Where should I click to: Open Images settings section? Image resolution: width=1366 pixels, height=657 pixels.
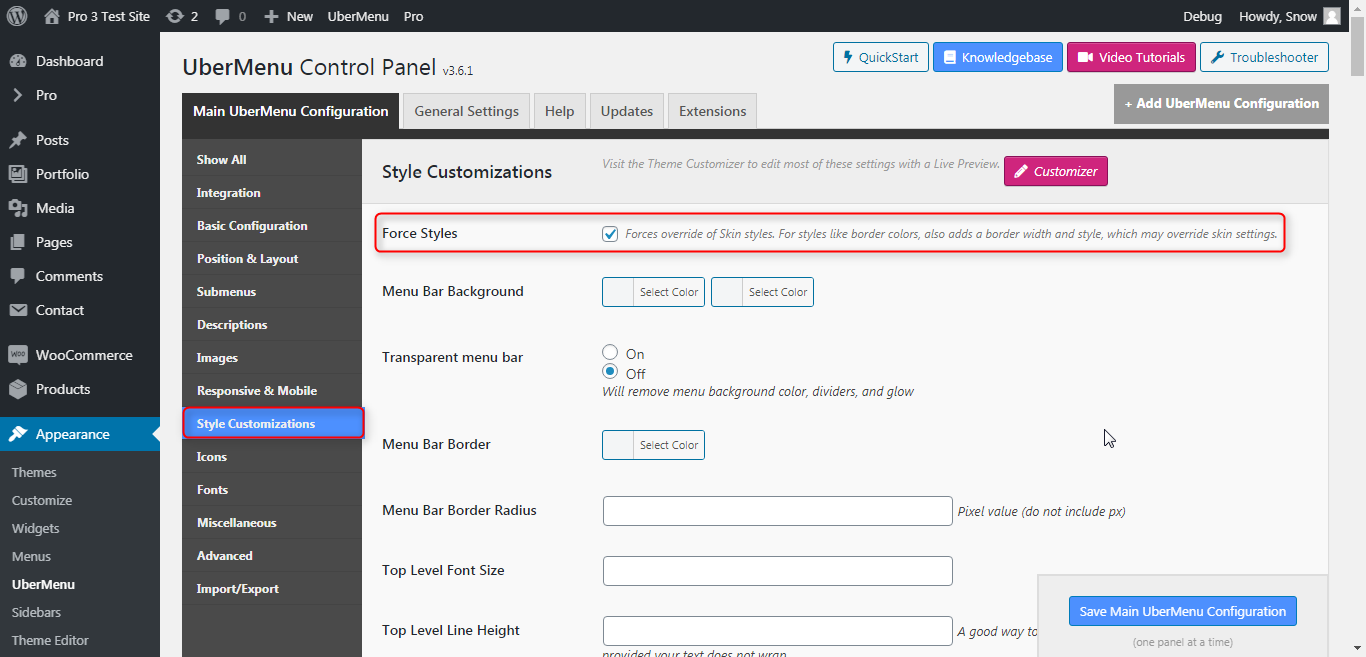[x=272, y=358]
